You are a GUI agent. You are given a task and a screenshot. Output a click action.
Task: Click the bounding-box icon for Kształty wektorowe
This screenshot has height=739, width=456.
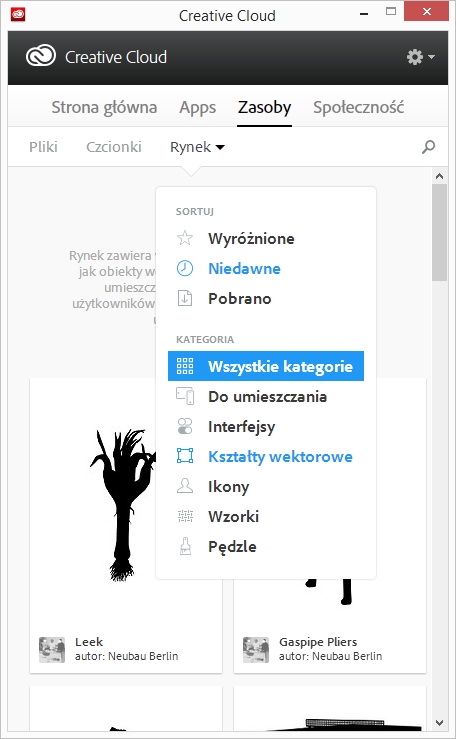click(x=185, y=456)
